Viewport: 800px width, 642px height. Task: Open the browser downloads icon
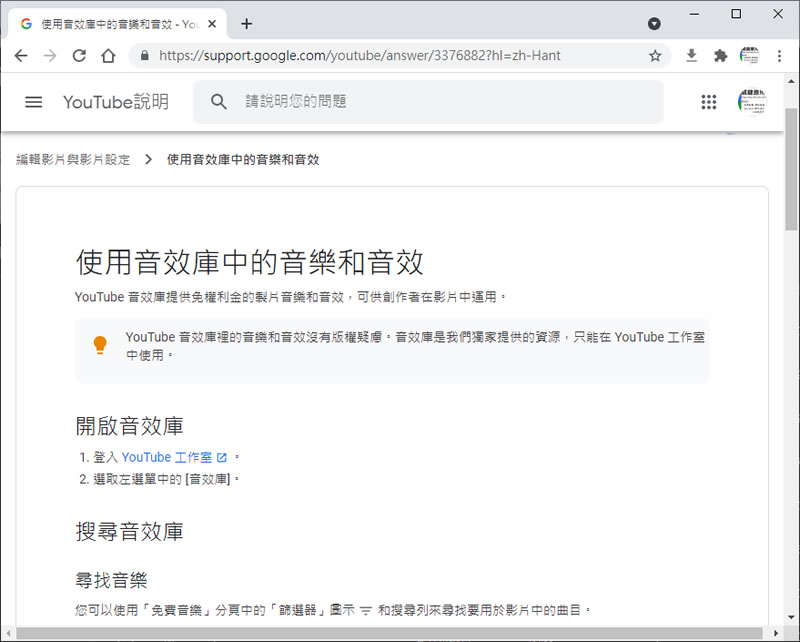click(691, 55)
